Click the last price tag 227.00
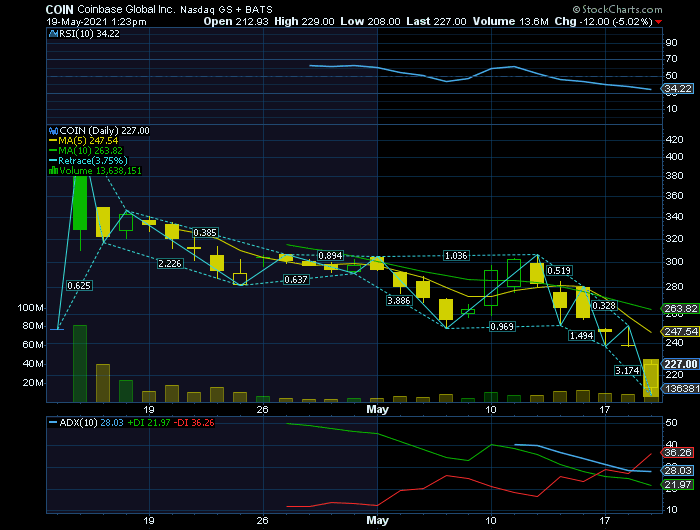 point(680,364)
